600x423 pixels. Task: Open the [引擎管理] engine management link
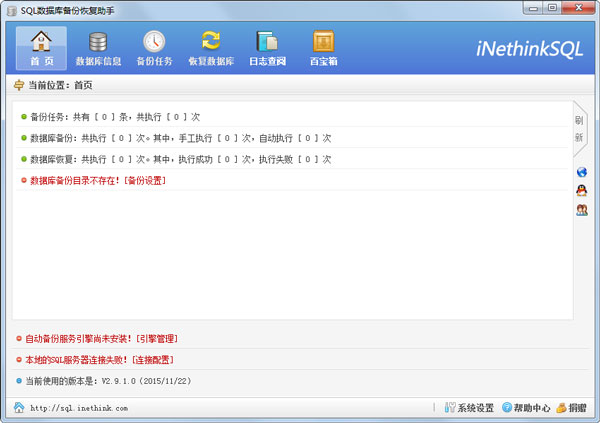pos(157,339)
